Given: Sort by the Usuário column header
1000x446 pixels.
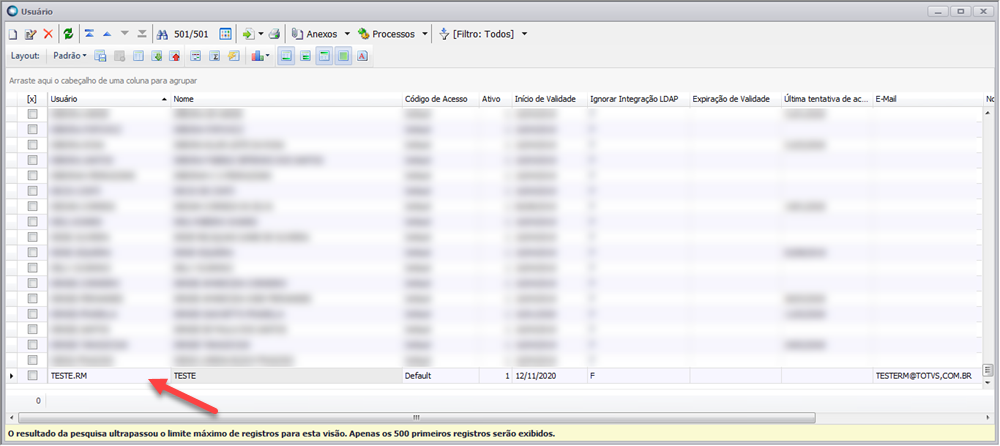Looking at the screenshot, I should click(109, 99).
